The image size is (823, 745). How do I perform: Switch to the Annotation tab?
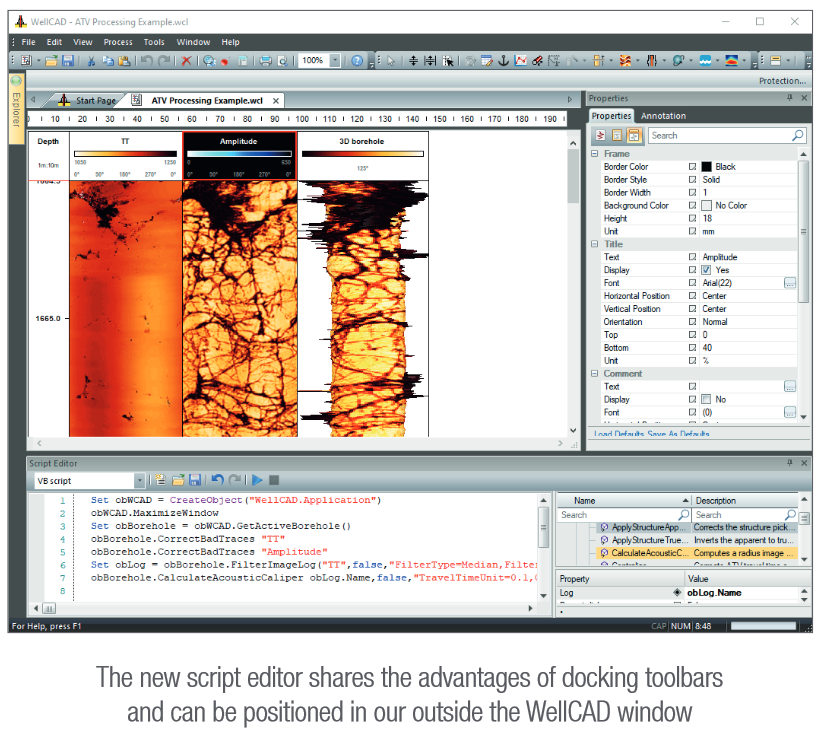coord(663,116)
